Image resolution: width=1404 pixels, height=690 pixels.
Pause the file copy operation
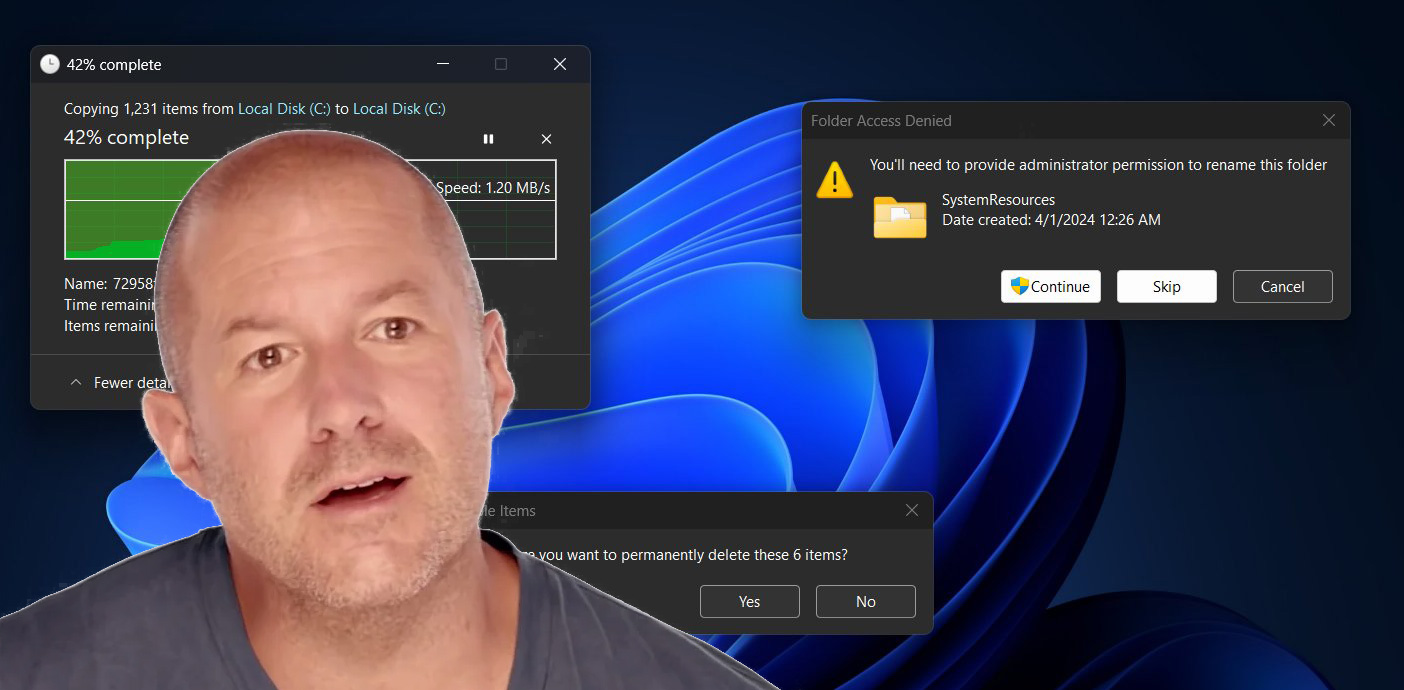coord(488,139)
